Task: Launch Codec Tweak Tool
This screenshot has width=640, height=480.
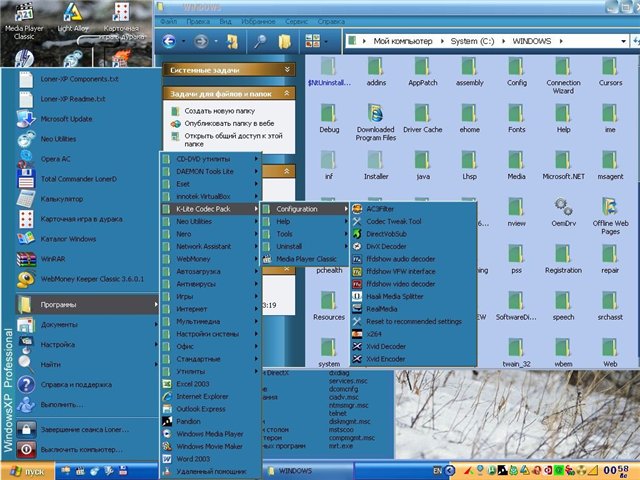Action: click(x=413, y=222)
